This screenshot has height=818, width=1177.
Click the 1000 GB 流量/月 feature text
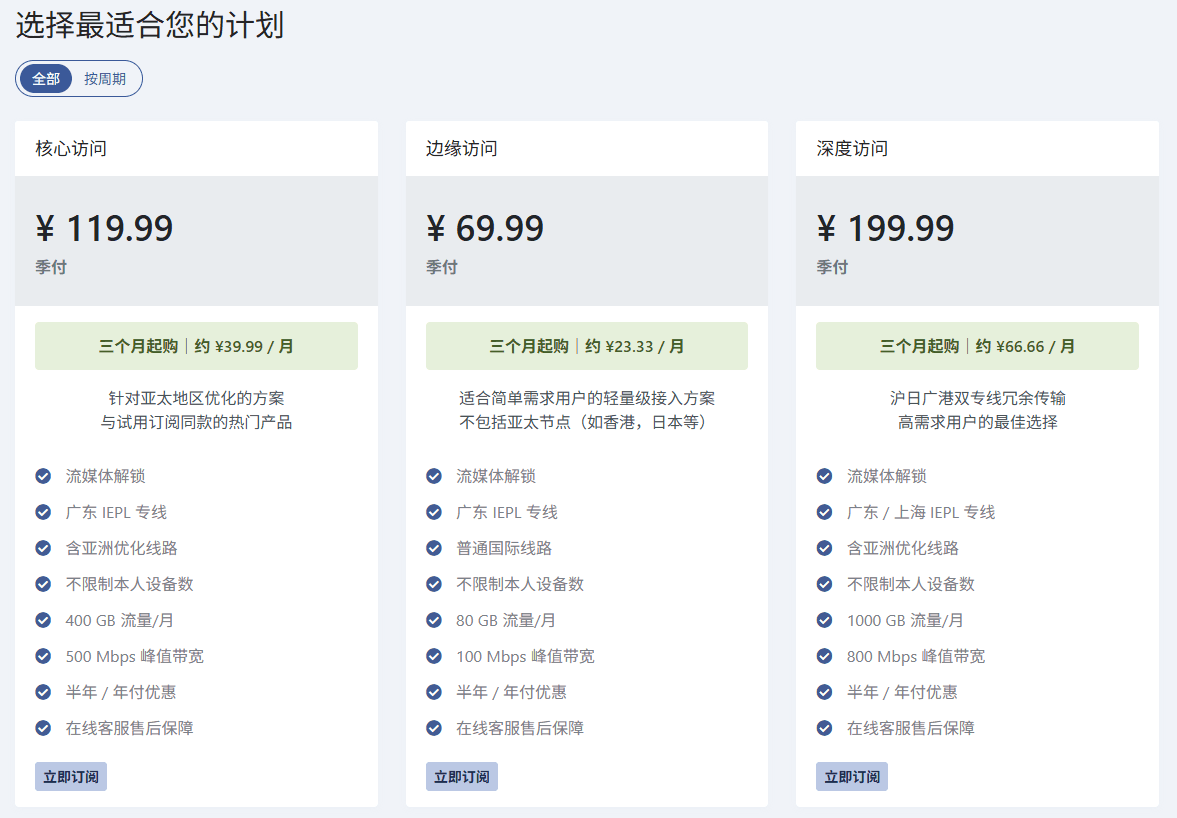(x=905, y=621)
